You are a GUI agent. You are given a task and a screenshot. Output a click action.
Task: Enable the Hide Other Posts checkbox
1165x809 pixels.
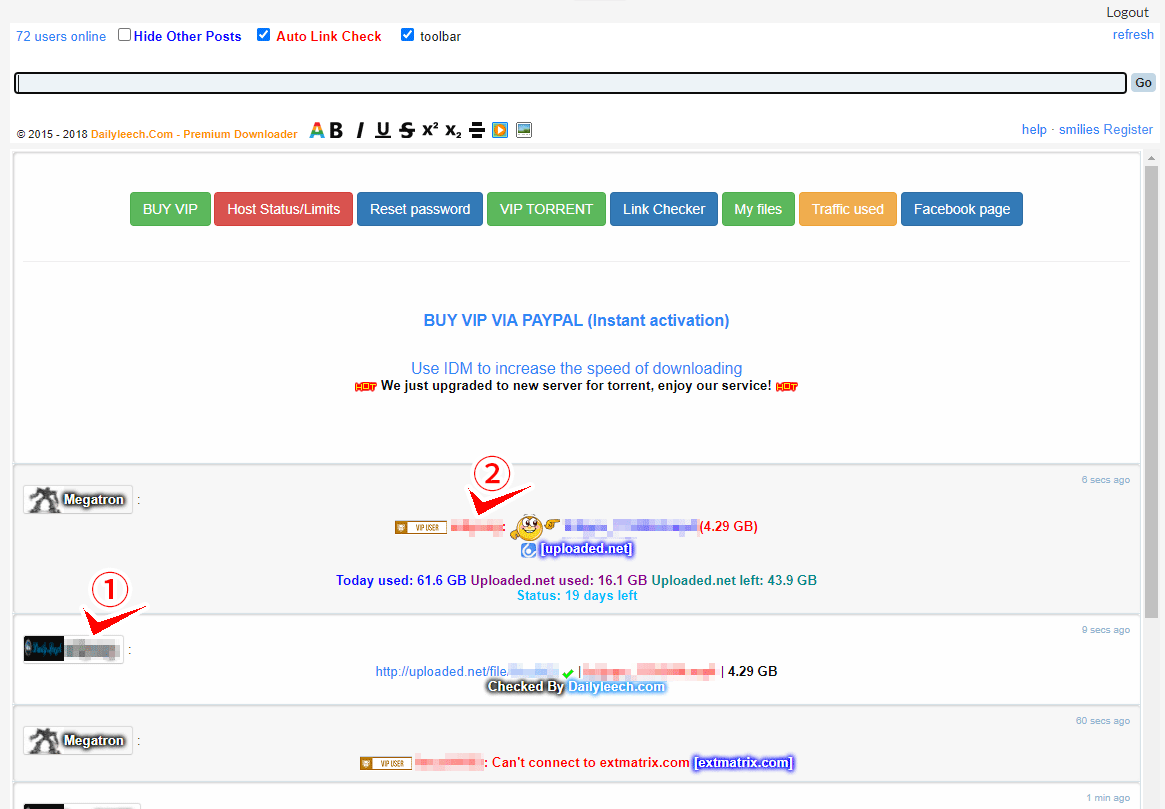tap(125, 35)
